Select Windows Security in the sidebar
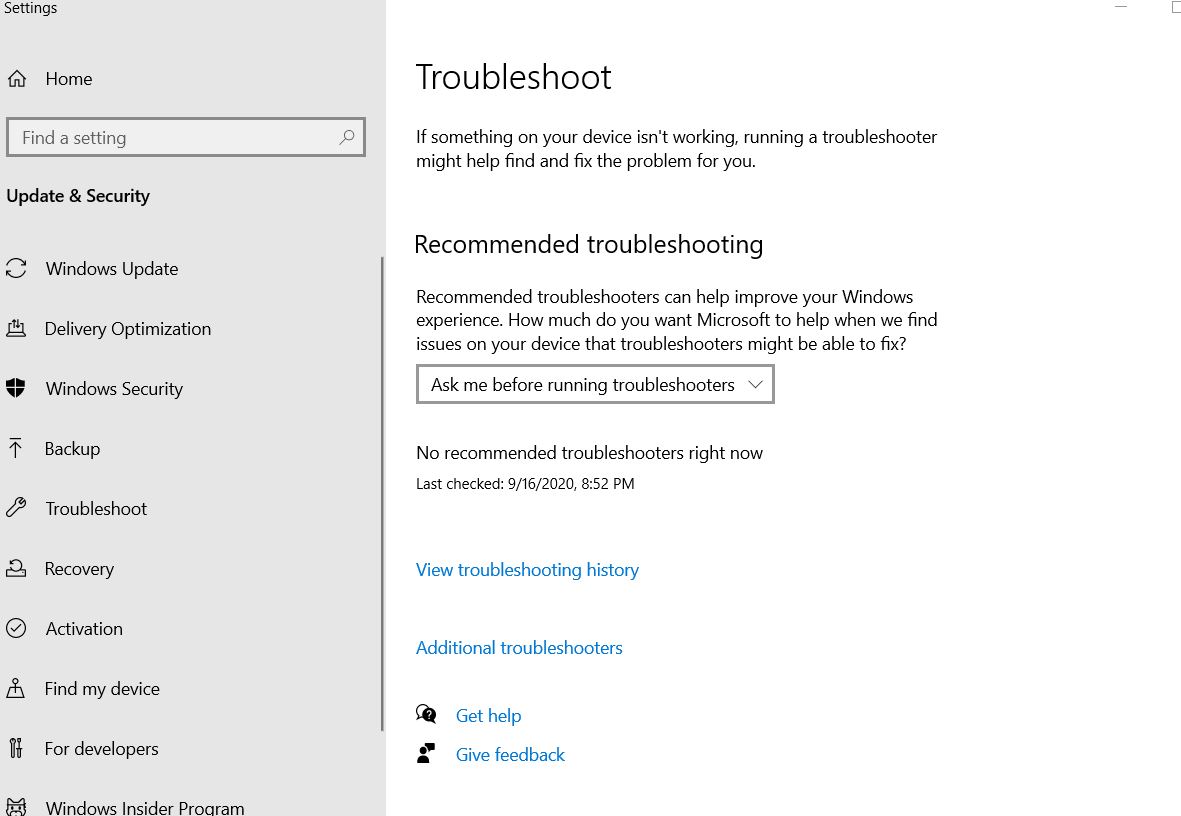 coord(114,389)
